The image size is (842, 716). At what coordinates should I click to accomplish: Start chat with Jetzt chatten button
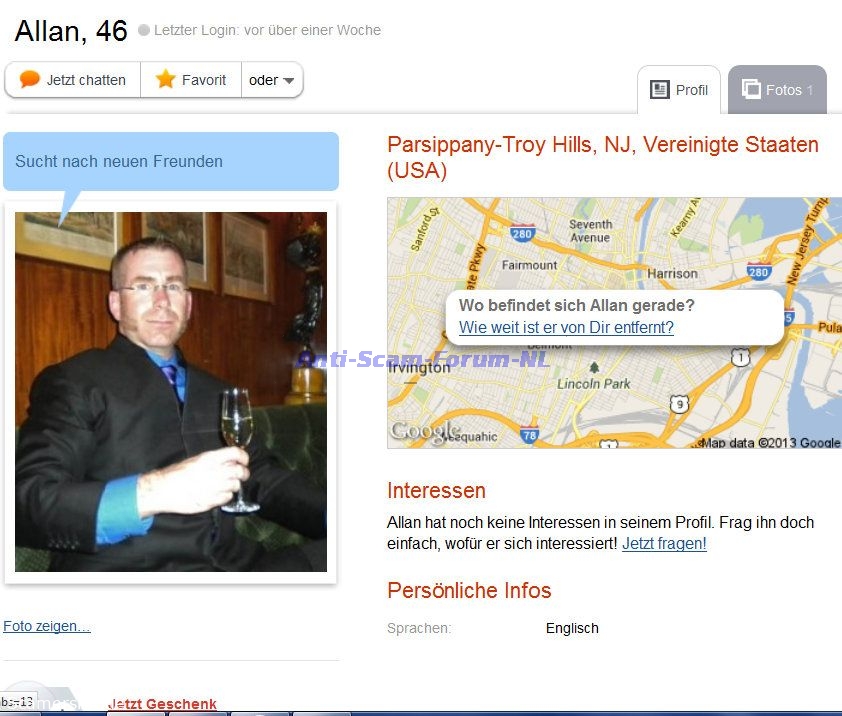click(x=72, y=80)
